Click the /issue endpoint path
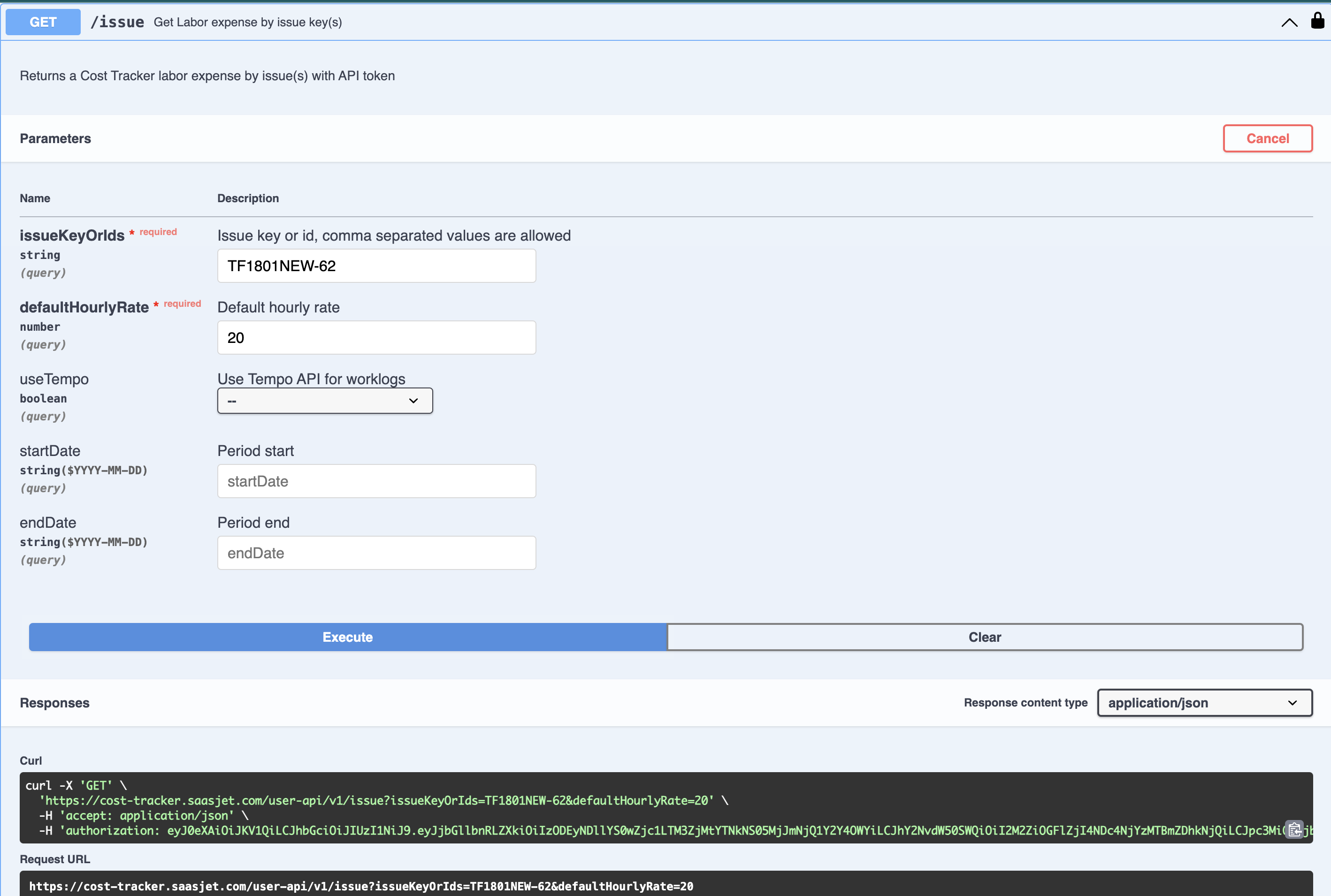 pyautogui.click(x=117, y=23)
